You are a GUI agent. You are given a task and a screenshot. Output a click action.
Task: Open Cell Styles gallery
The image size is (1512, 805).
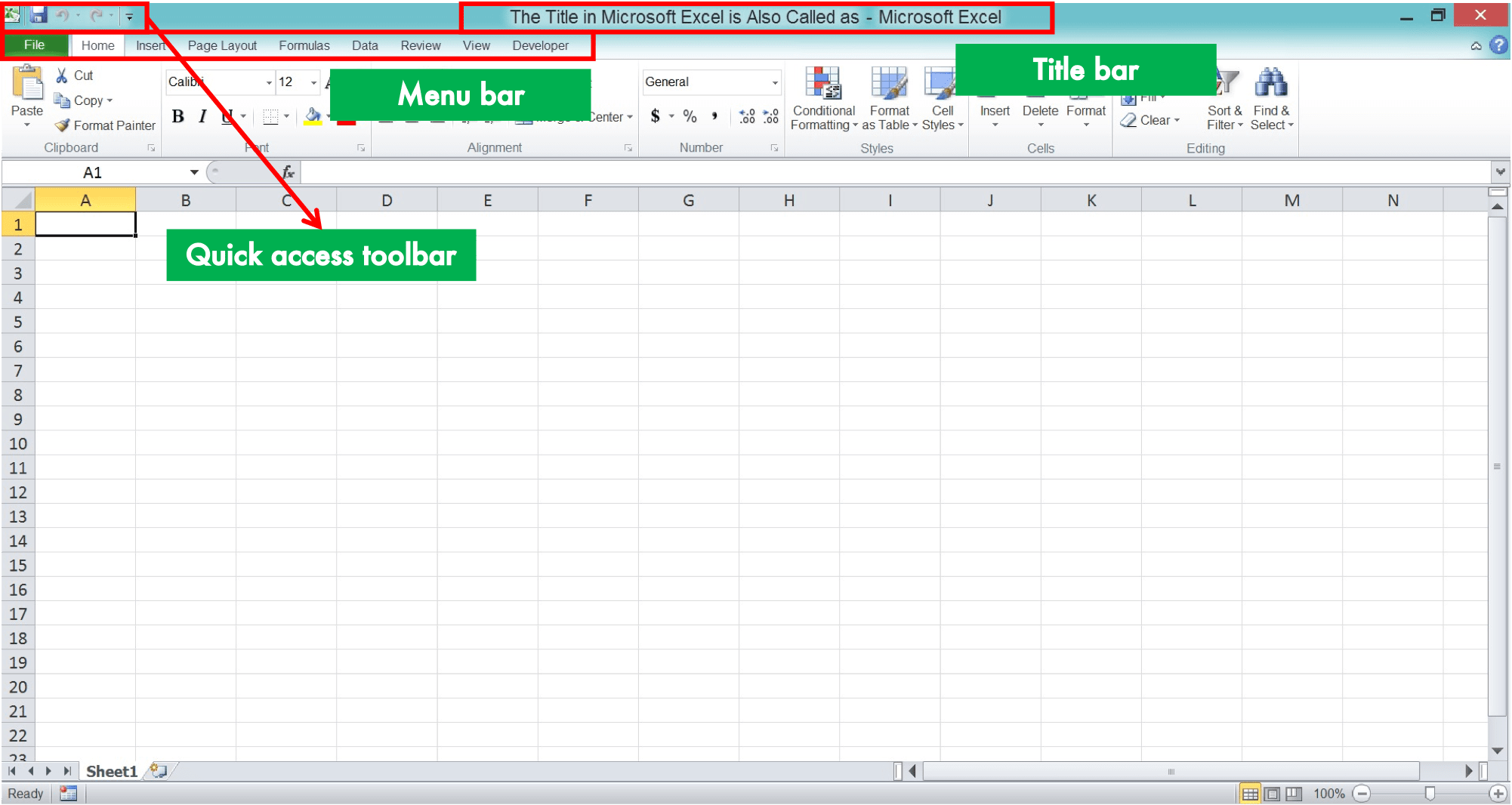coord(942,100)
